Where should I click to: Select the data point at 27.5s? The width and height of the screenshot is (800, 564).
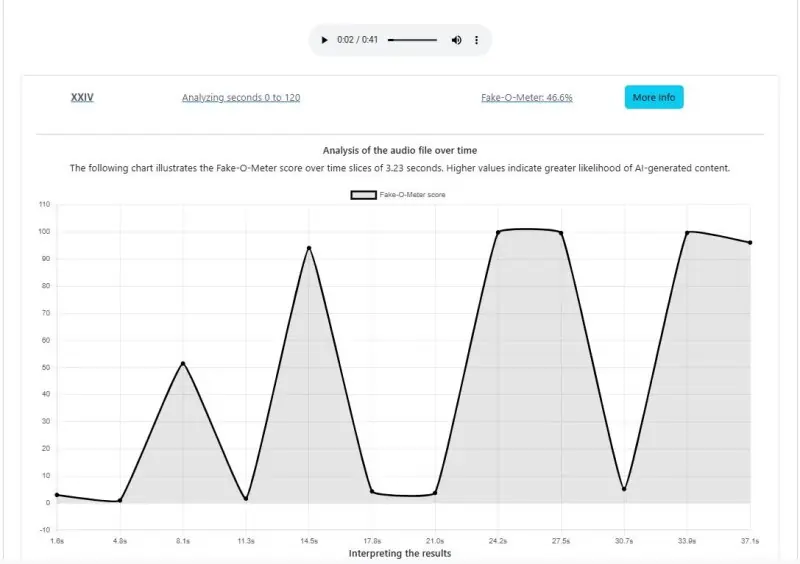561,233
